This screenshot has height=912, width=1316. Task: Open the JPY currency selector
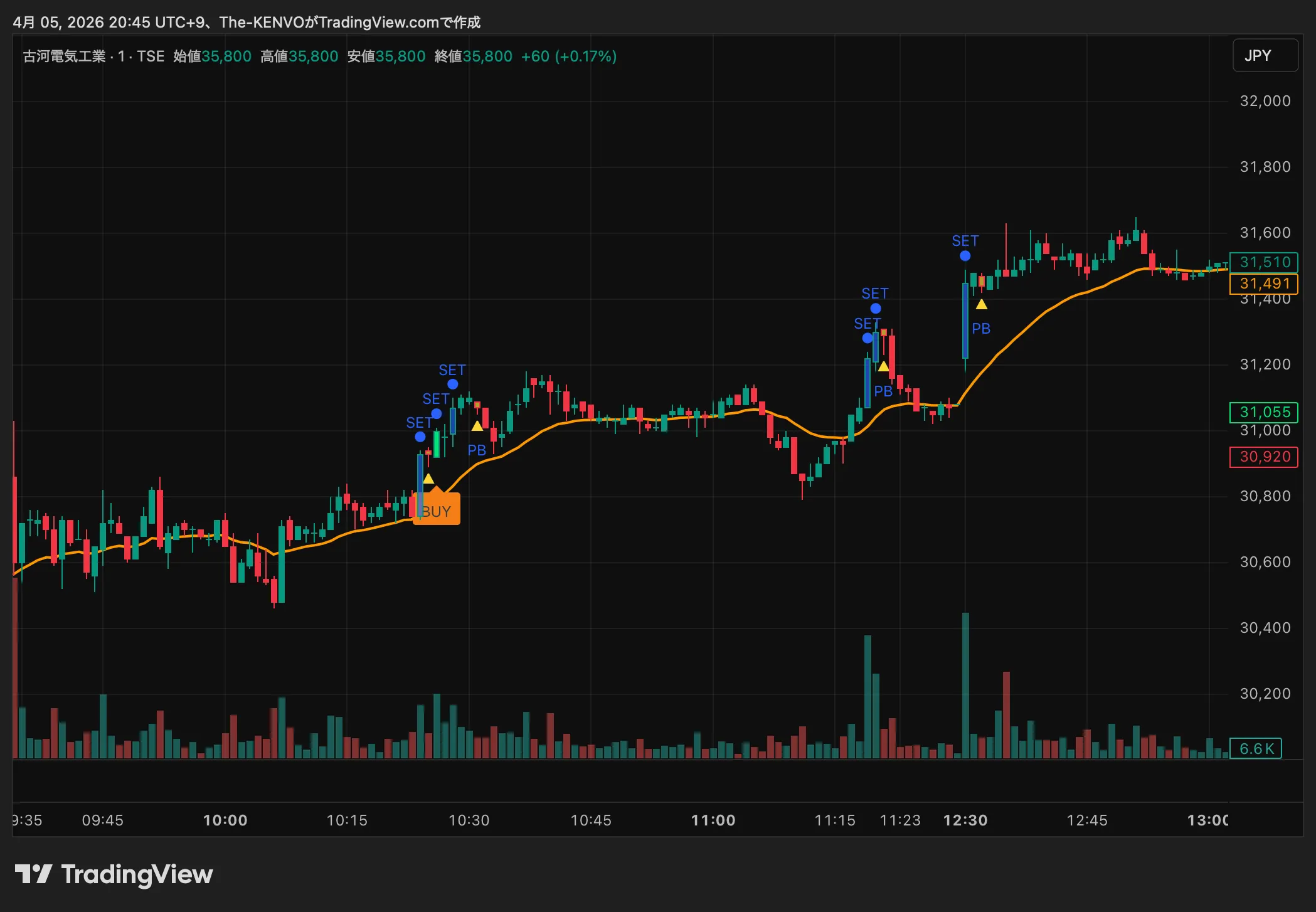pos(1265,56)
